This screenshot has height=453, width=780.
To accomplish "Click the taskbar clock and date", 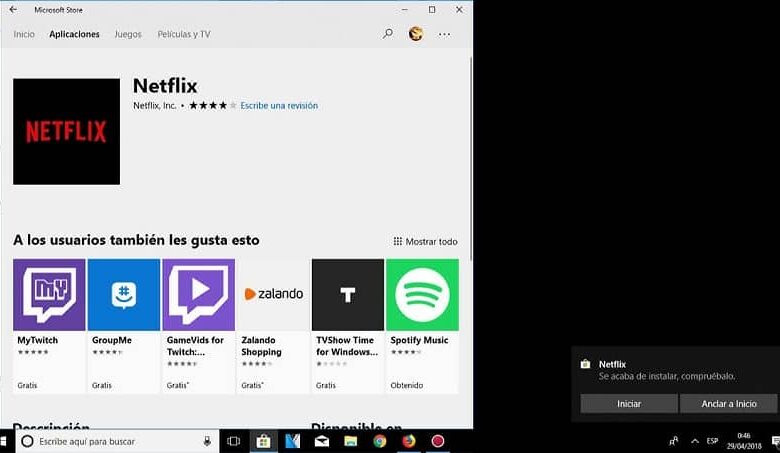I will click(x=744, y=441).
